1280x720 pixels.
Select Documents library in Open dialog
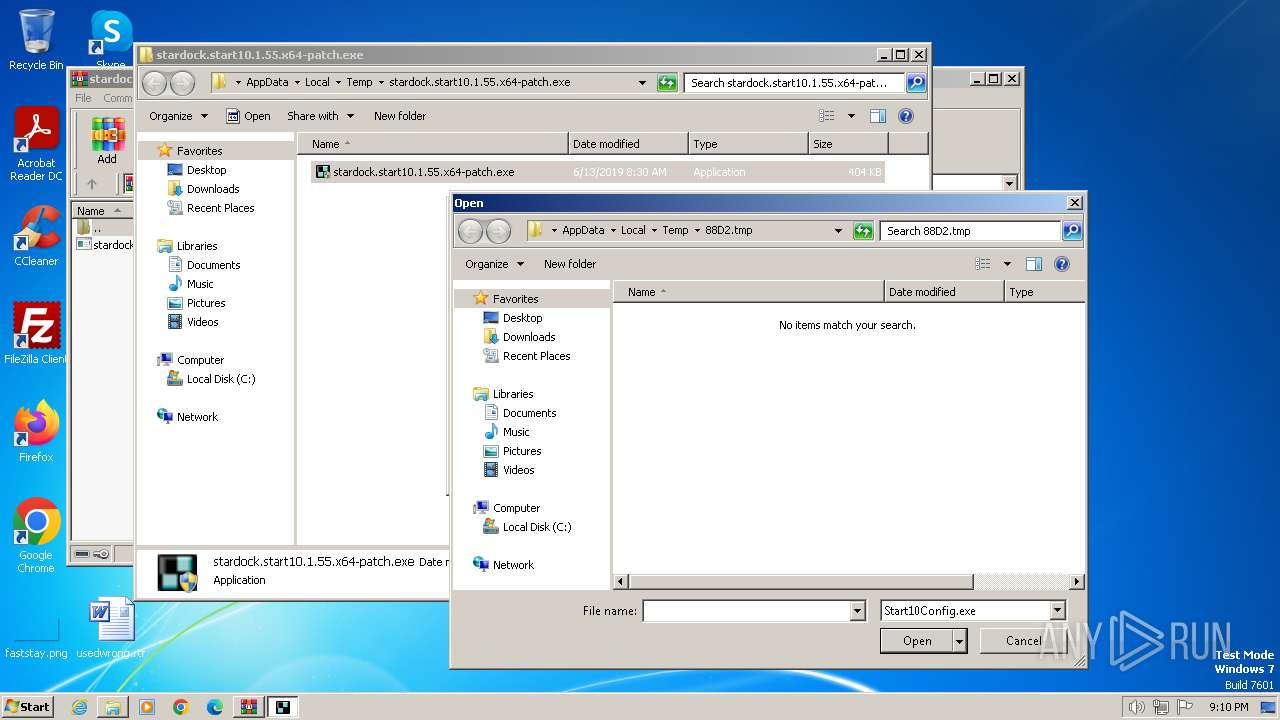coord(529,413)
